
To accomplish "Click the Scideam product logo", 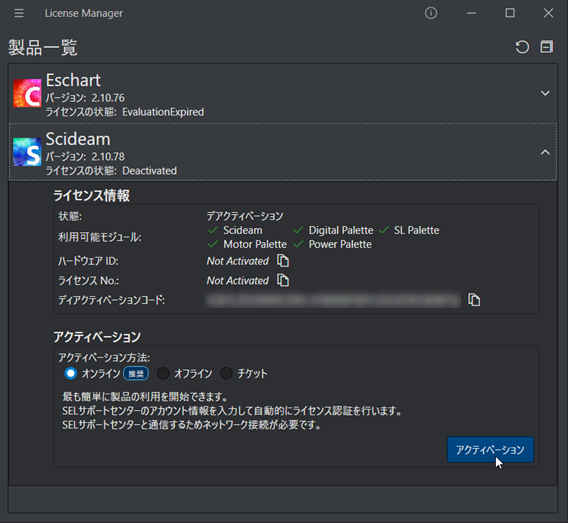I will [x=27, y=152].
